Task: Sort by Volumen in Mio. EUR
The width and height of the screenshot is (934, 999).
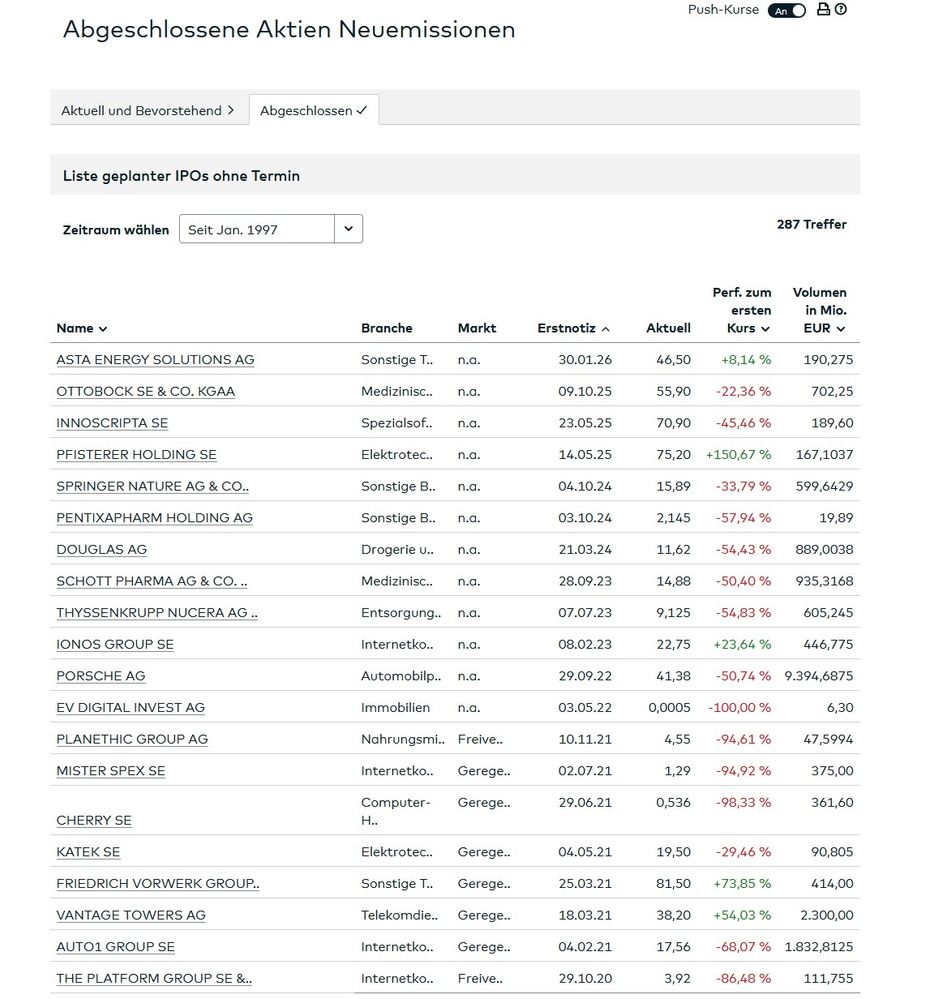Action: pos(819,310)
